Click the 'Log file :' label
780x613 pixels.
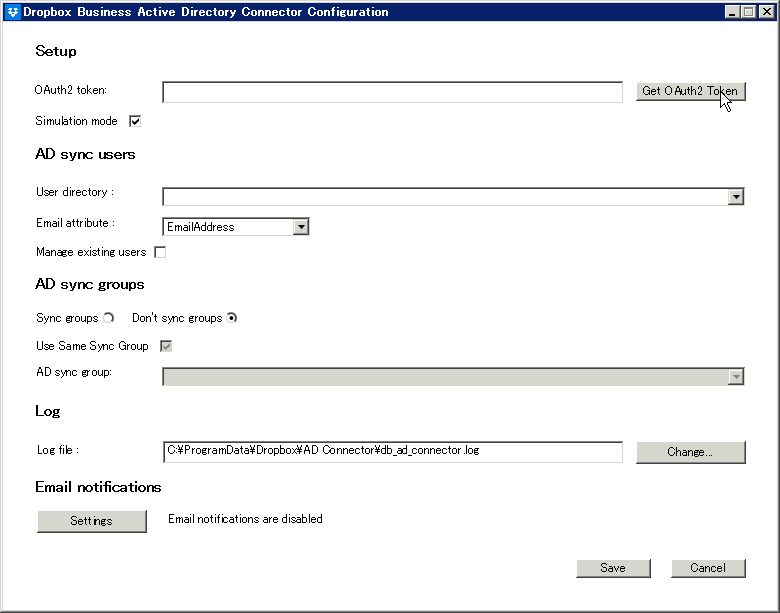58,450
